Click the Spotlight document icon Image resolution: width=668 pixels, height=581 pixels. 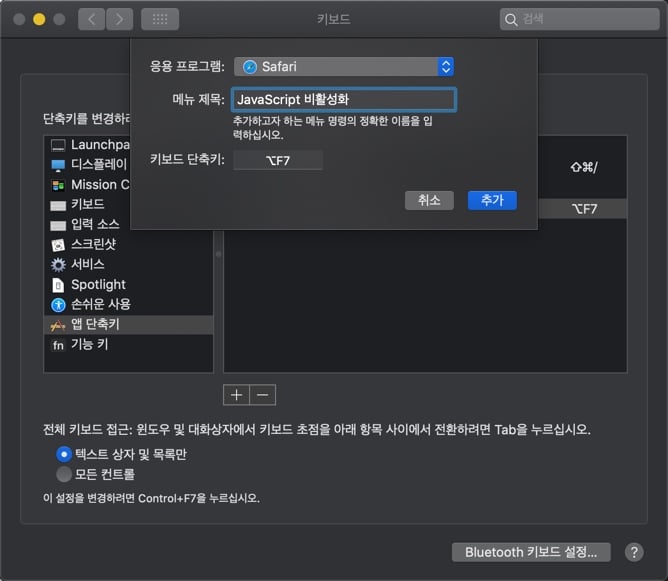tap(58, 285)
